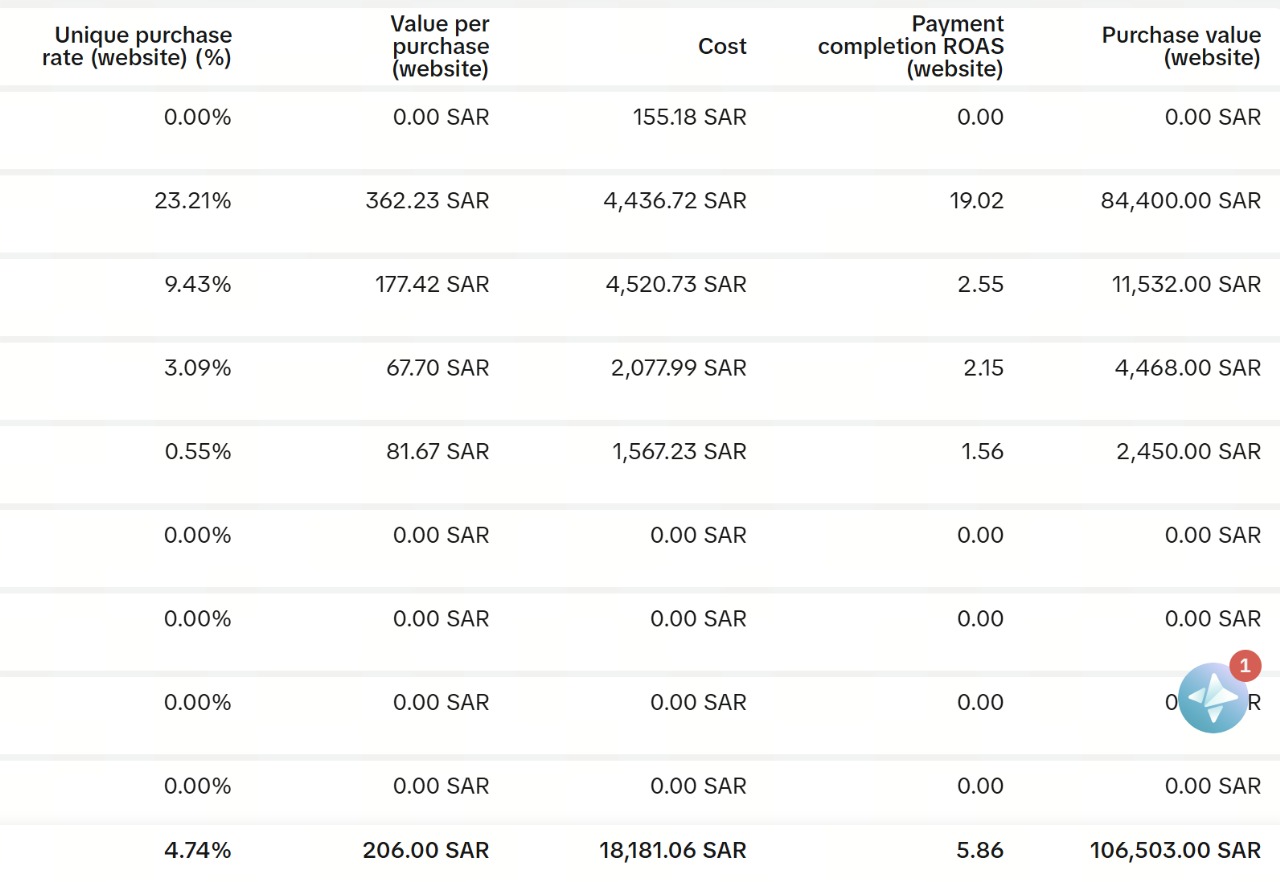Click the total purchase value 106,503.00 SAR
The height and width of the screenshot is (882, 1280).
[1175, 851]
